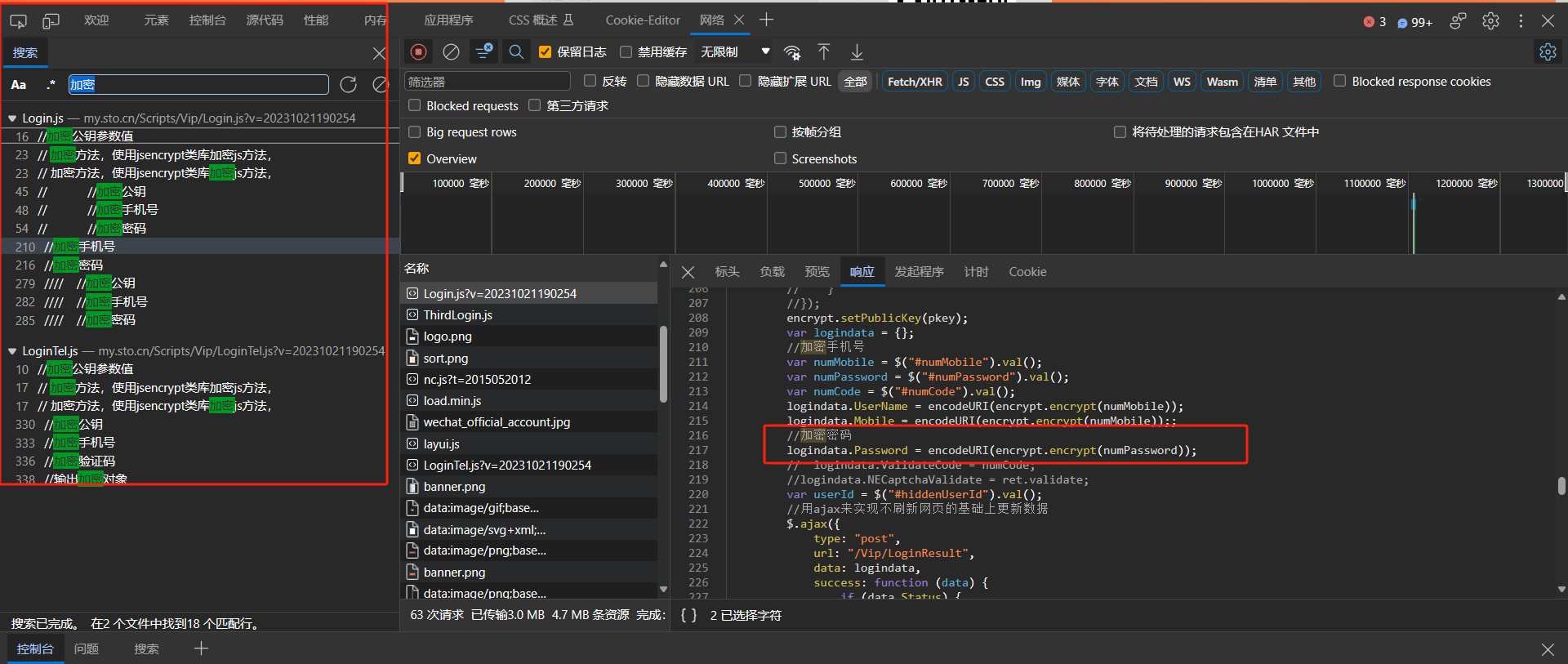Open the CSS overview tab
The image size is (1568, 664).
[x=541, y=20]
